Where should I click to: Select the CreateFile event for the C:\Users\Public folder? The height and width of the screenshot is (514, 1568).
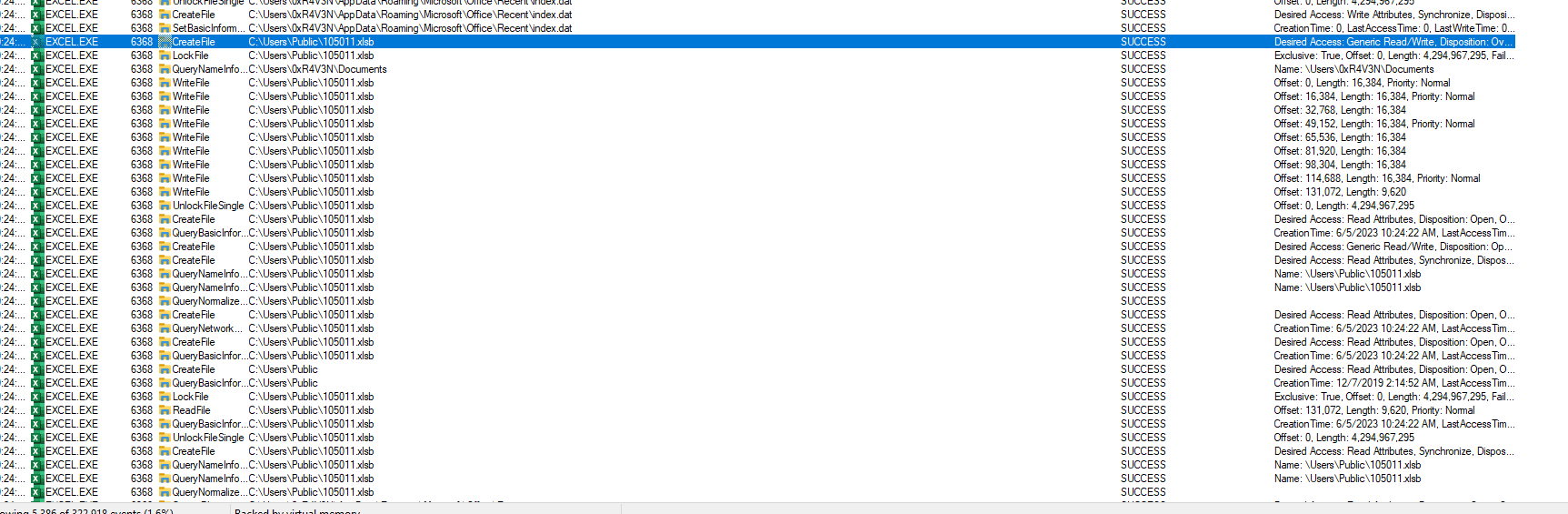pyautogui.click(x=194, y=369)
